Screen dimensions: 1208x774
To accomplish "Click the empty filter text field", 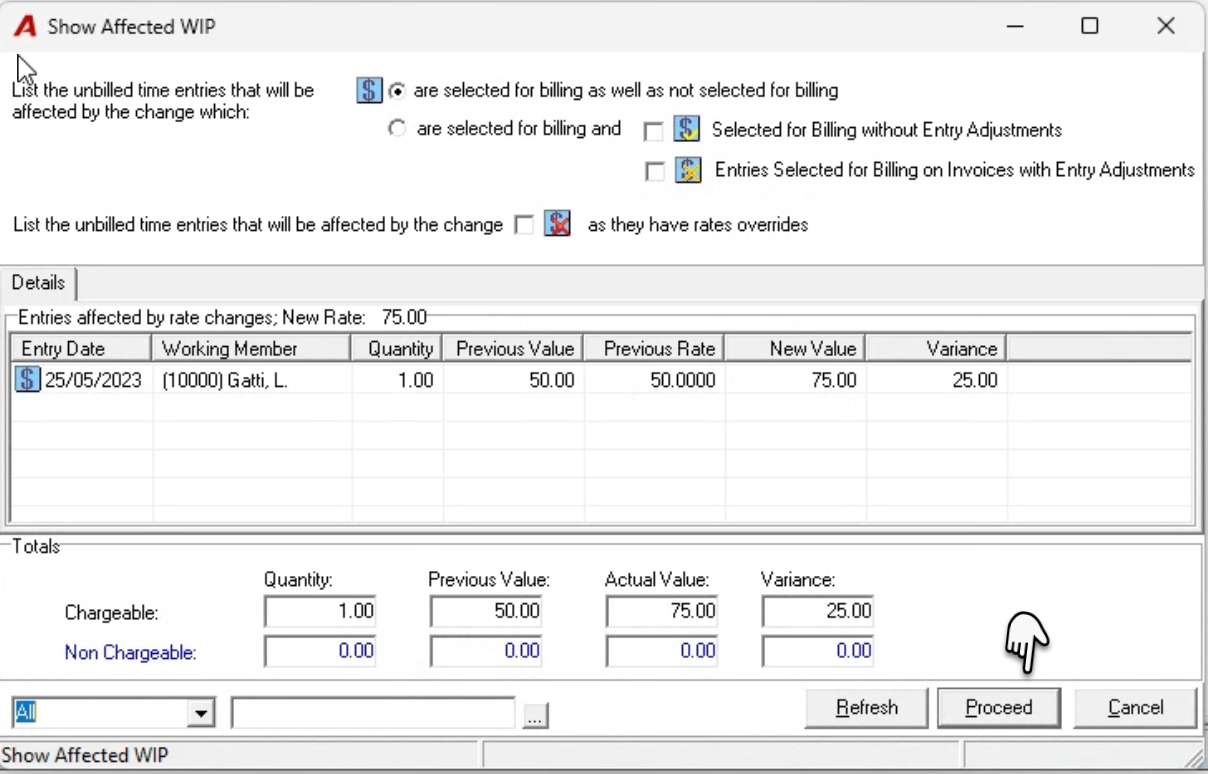I will [373, 713].
